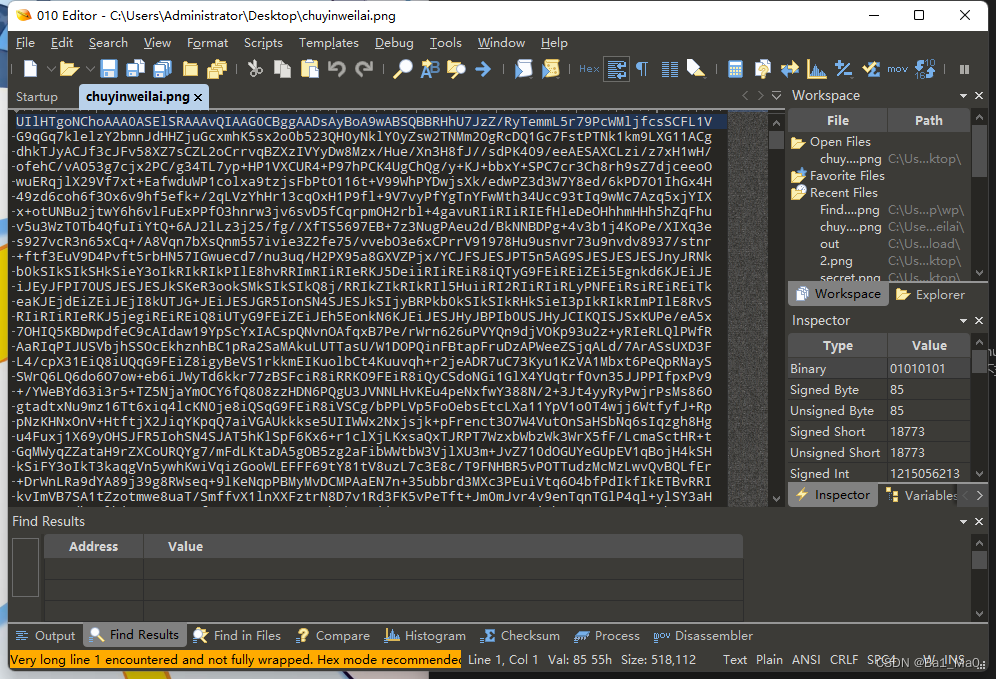Screen dimensions: 996x679
Task: Click the Copy toolbar icon
Action: [282, 69]
